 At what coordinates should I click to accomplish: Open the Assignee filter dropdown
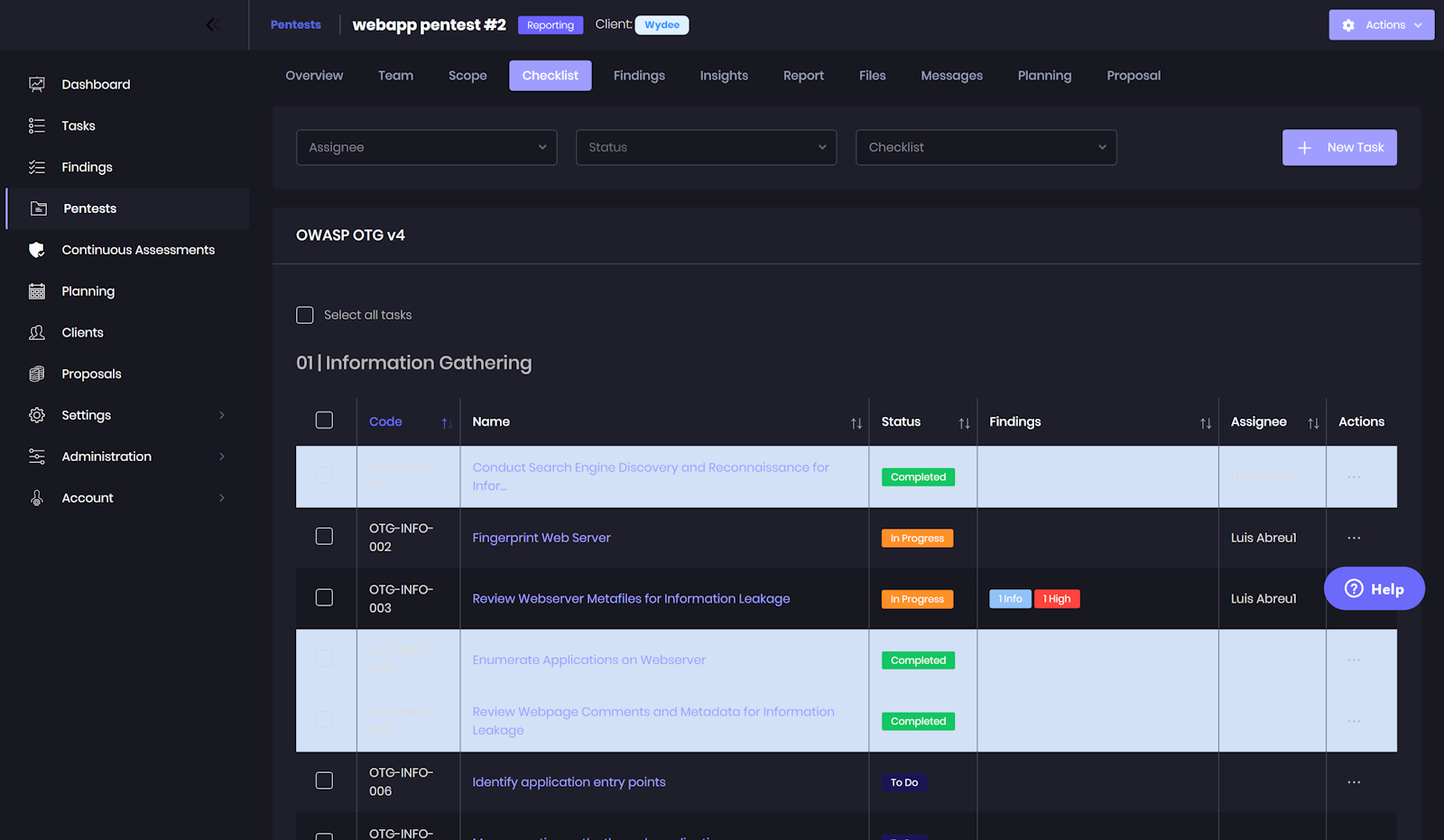427,147
